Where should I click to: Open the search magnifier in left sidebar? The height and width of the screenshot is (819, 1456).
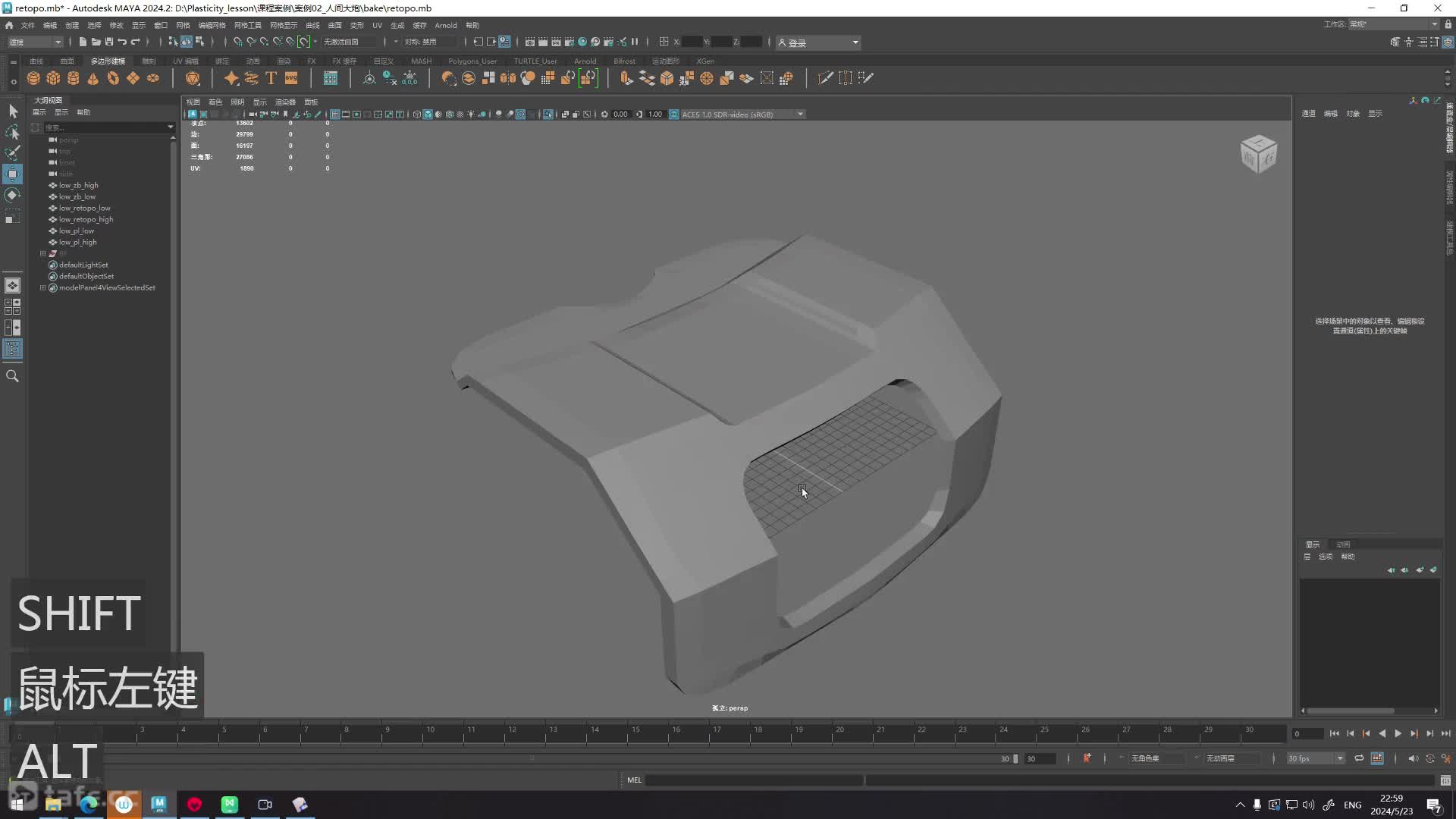point(13,376)
